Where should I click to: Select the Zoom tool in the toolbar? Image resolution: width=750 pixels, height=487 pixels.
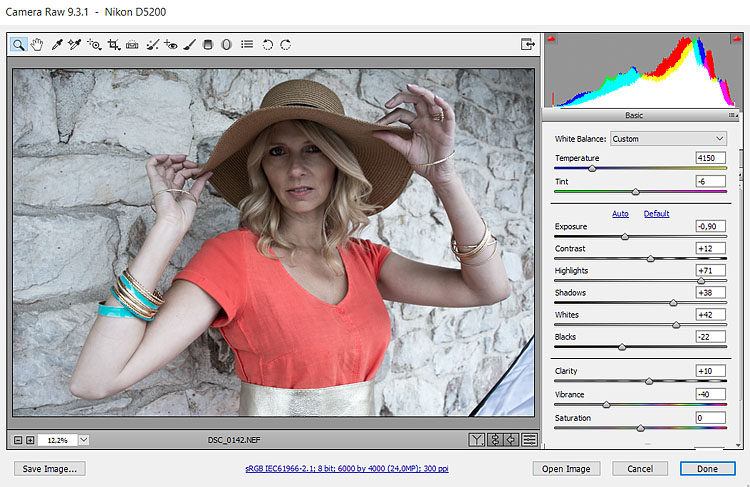coord(19,44)
